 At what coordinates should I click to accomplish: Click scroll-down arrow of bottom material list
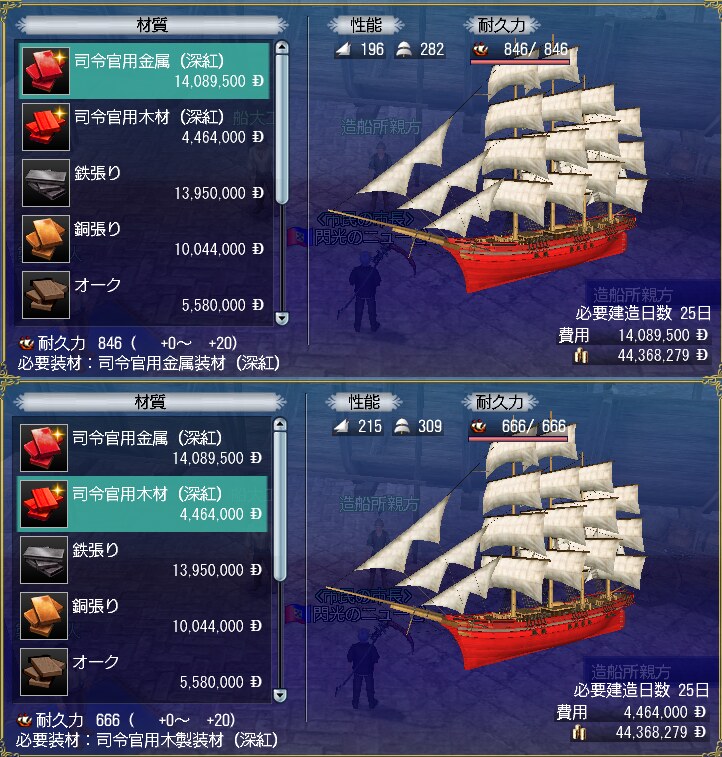[280, 695]
